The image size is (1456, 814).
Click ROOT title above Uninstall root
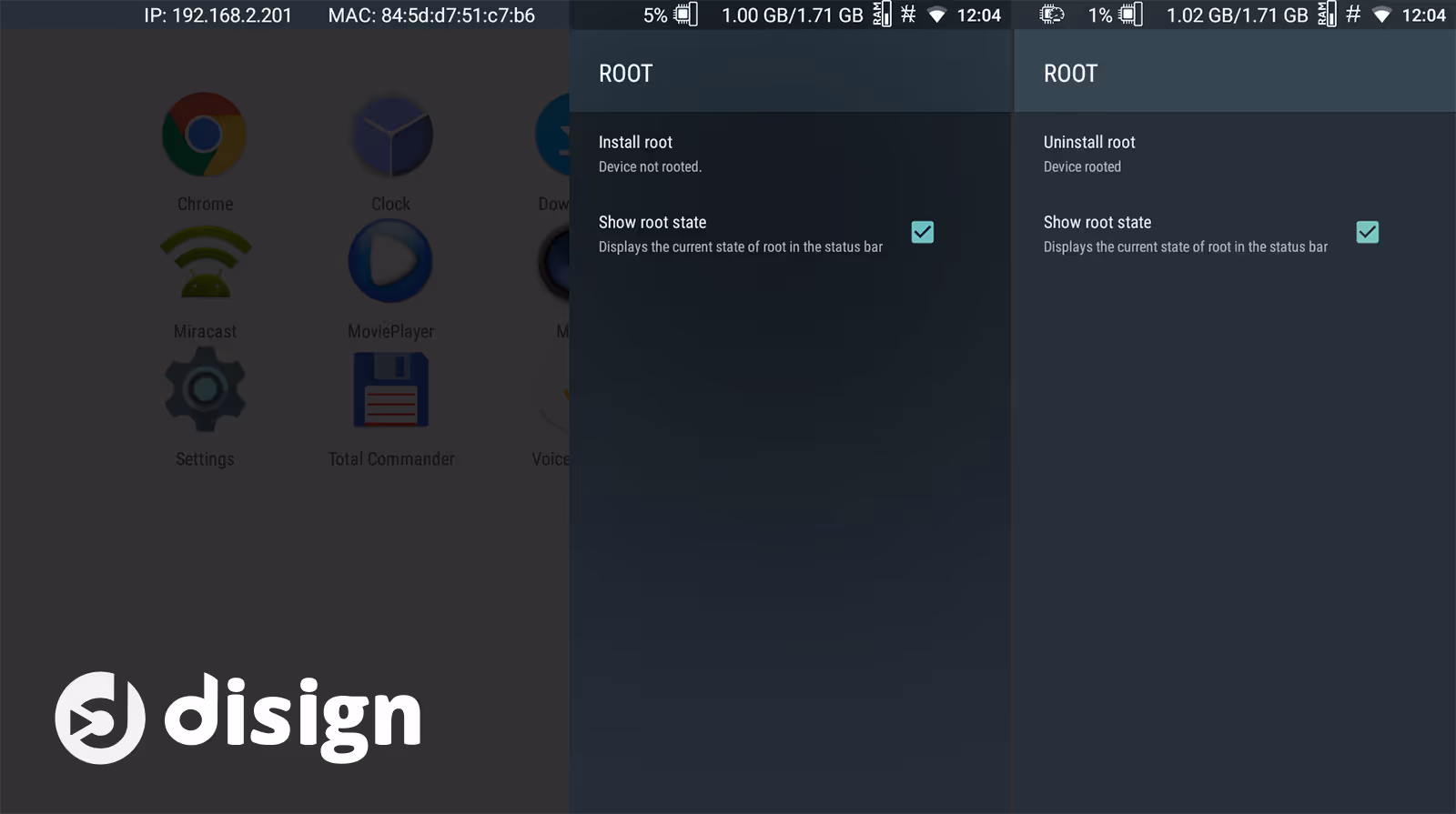[x=1071, y=74]
